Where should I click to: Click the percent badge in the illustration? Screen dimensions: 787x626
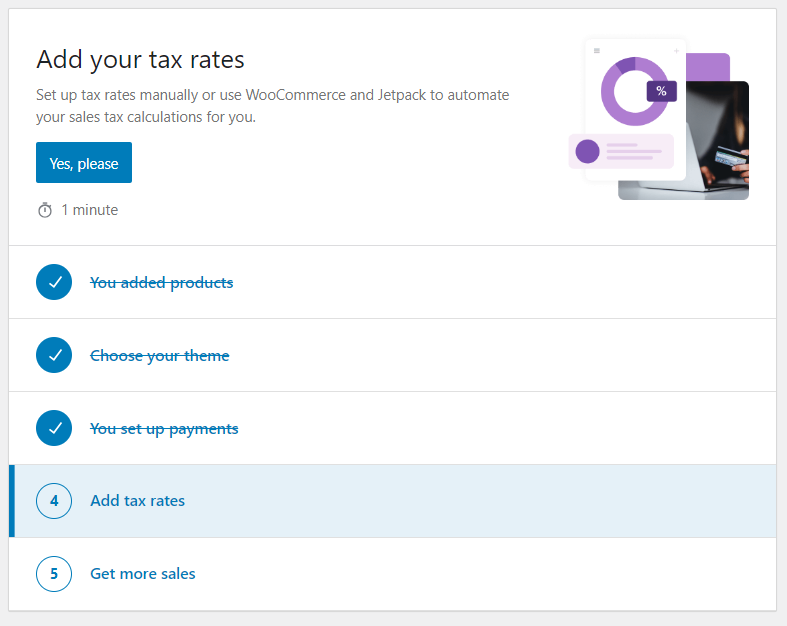662,91
